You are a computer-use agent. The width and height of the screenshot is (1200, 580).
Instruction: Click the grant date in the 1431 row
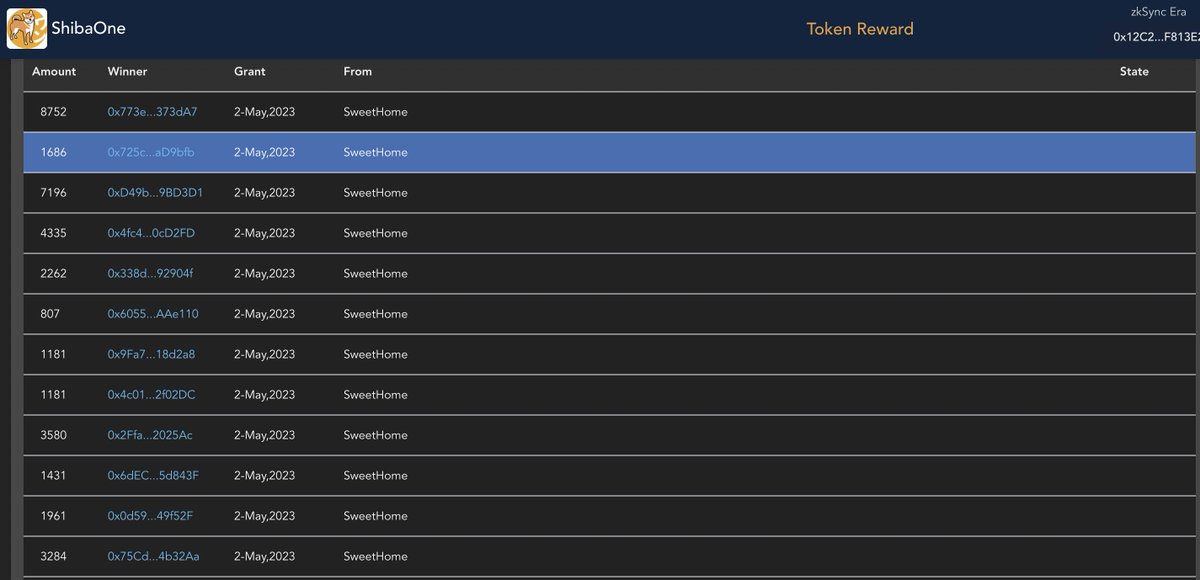tap(264, 476)
